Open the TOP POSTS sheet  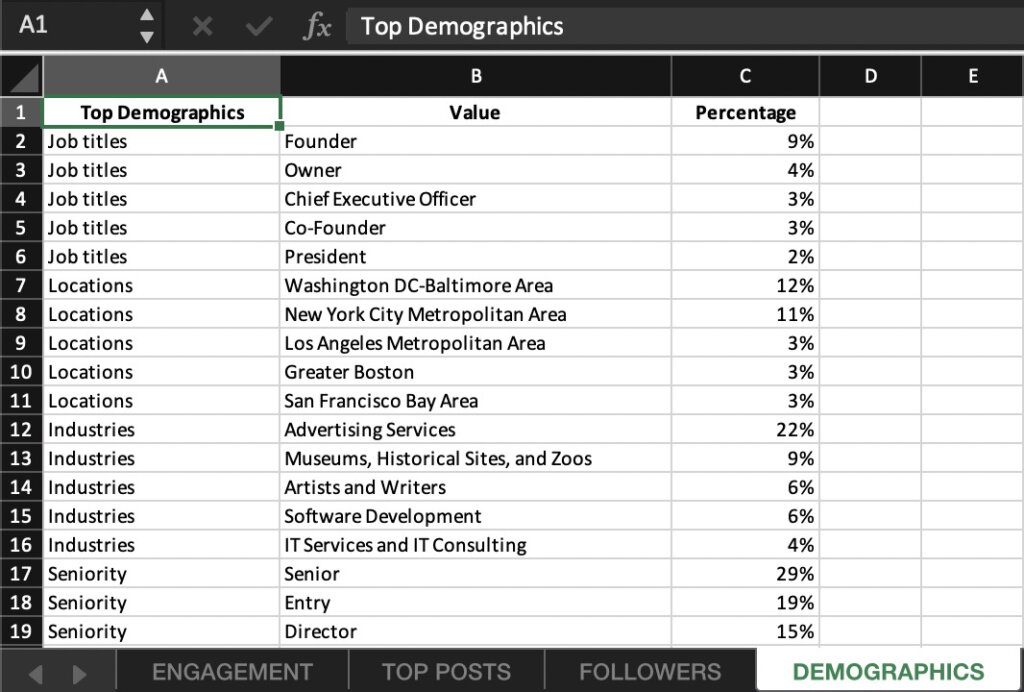click(x=445, y=671)
